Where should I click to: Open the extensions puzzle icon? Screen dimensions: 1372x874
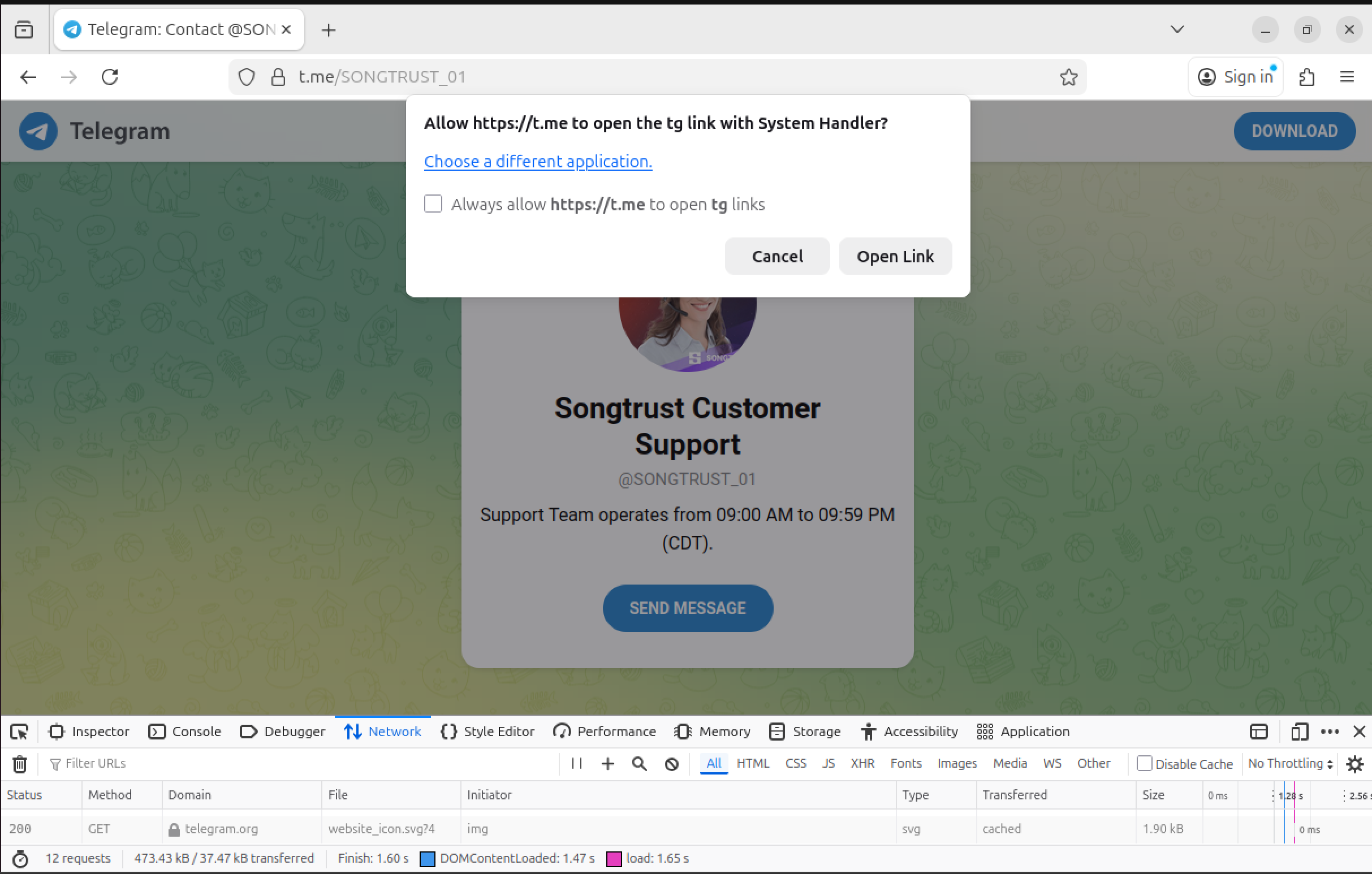[x=1306, y=77]
